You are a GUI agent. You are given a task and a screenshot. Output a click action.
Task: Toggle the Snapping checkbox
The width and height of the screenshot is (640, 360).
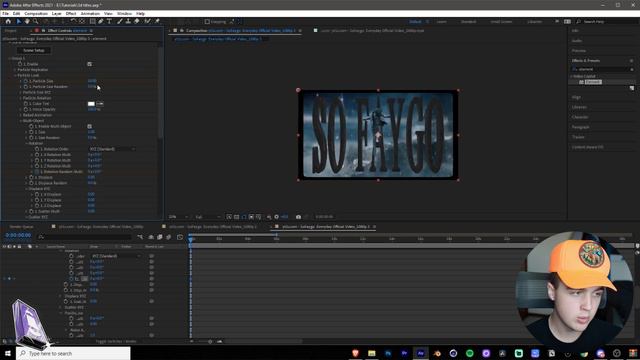coord(207,22)
